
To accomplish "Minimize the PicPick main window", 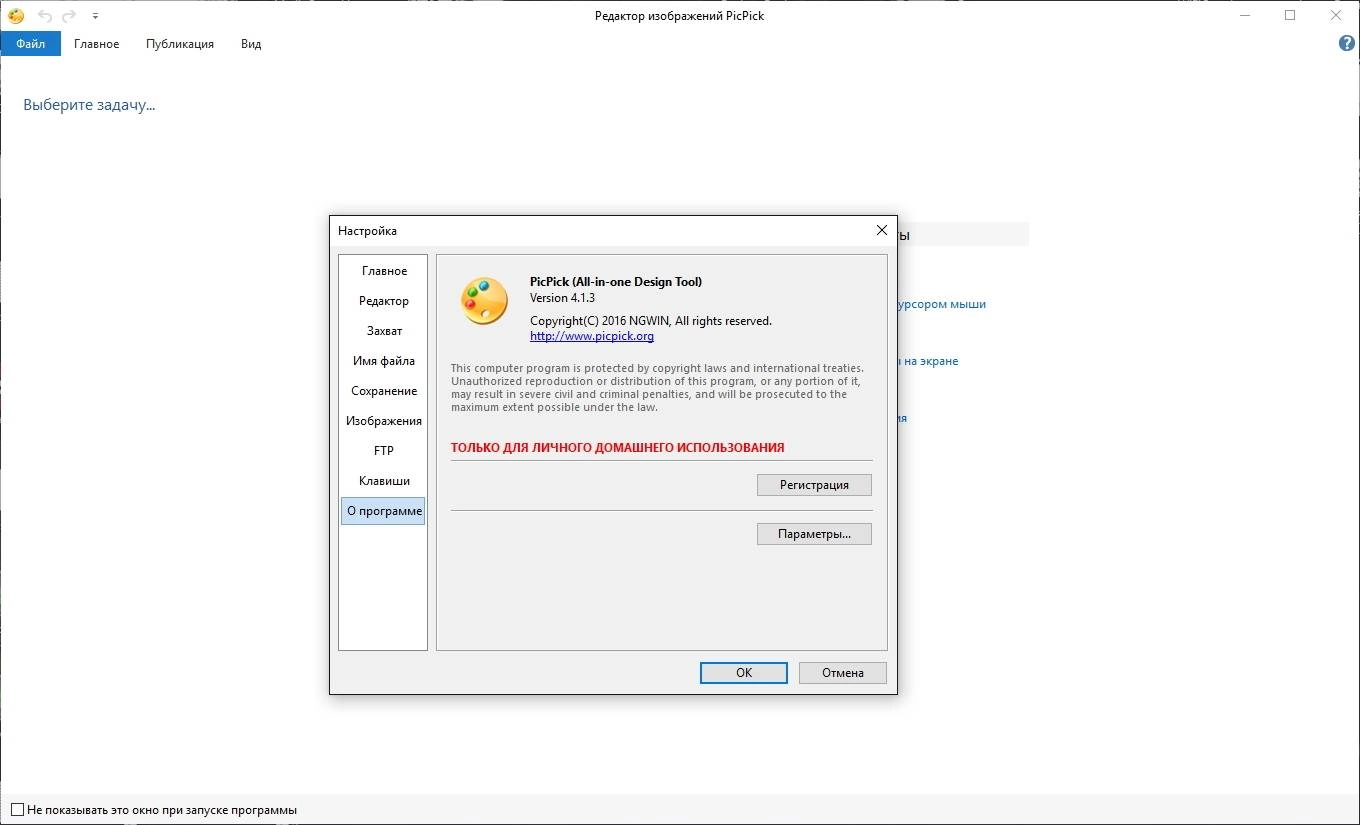I will tap(1243, 15).
